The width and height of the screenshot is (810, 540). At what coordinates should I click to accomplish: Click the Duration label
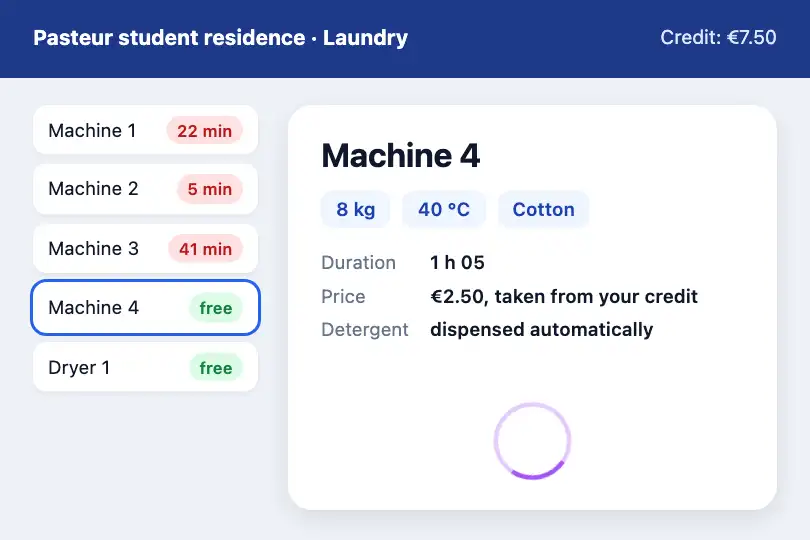359,263
